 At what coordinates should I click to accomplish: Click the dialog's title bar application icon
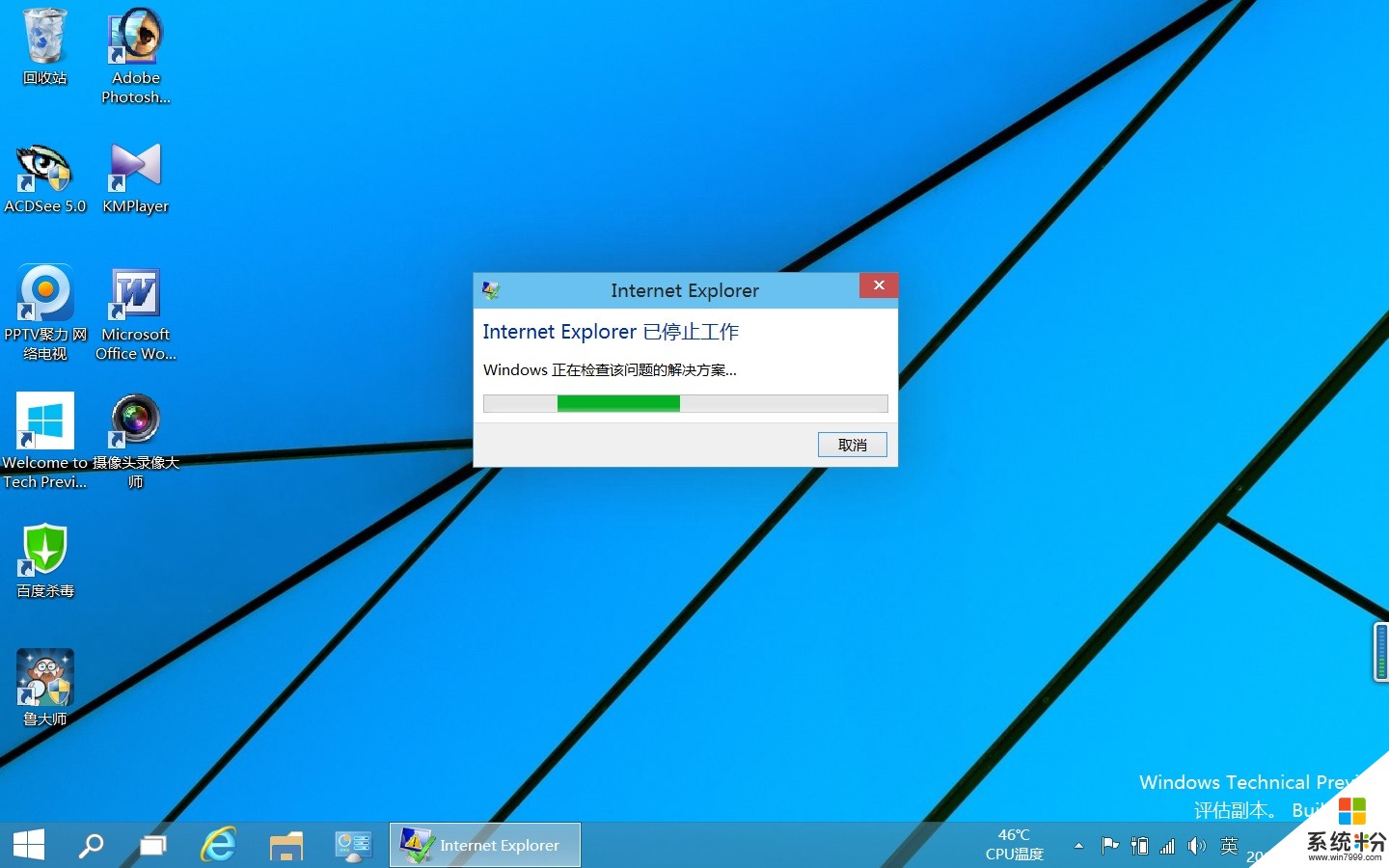pyautogui.click(x=491, y=290)
